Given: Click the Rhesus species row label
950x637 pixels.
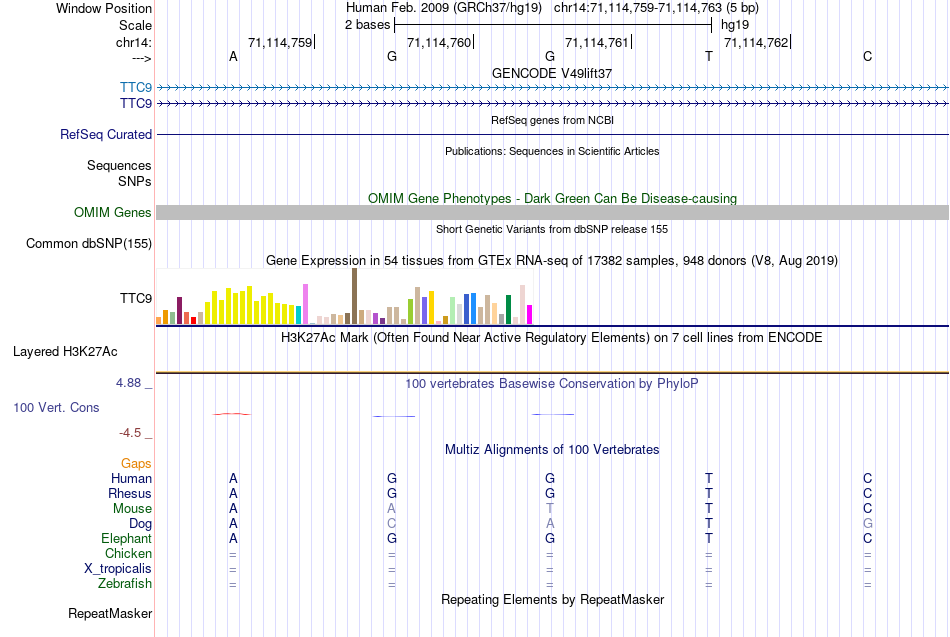Looking at the screenshot, I should 130,493.
